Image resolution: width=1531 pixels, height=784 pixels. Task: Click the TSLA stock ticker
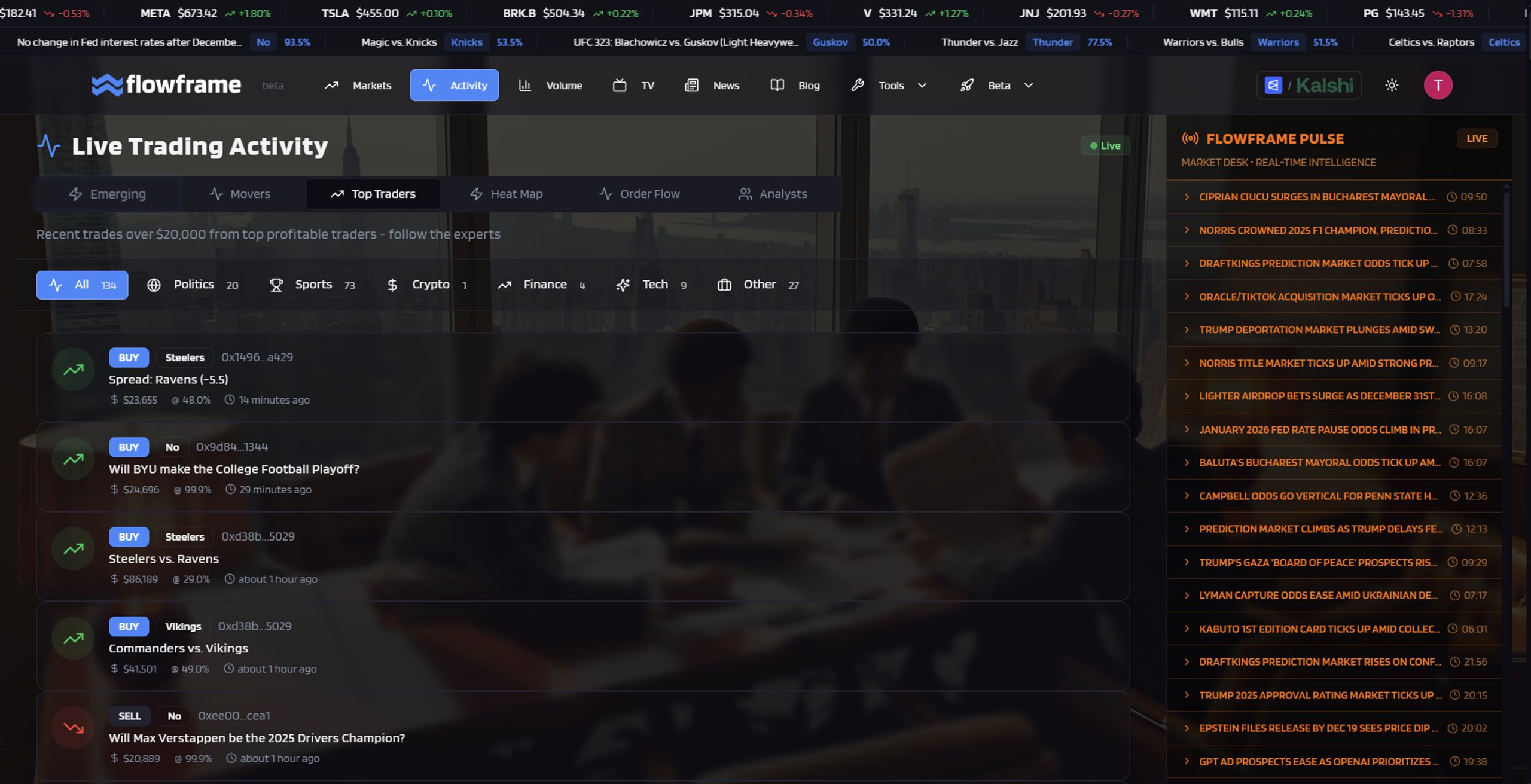click(386, 13)
